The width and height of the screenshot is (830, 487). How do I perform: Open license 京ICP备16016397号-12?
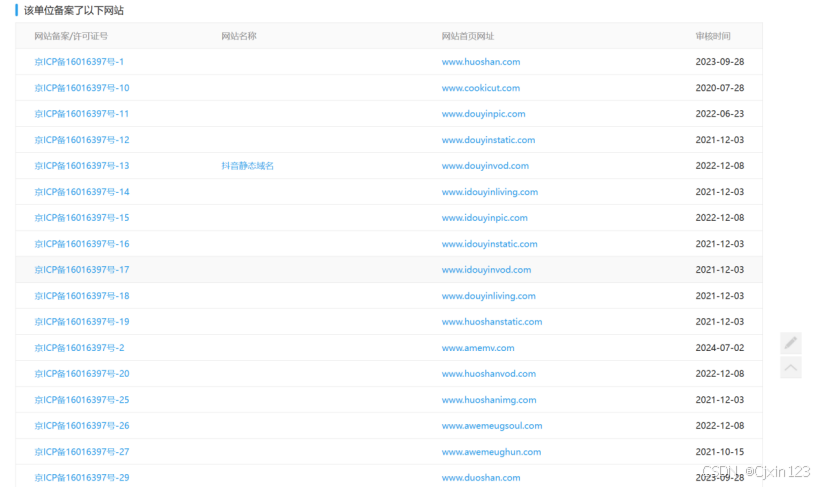coord(82,140)
